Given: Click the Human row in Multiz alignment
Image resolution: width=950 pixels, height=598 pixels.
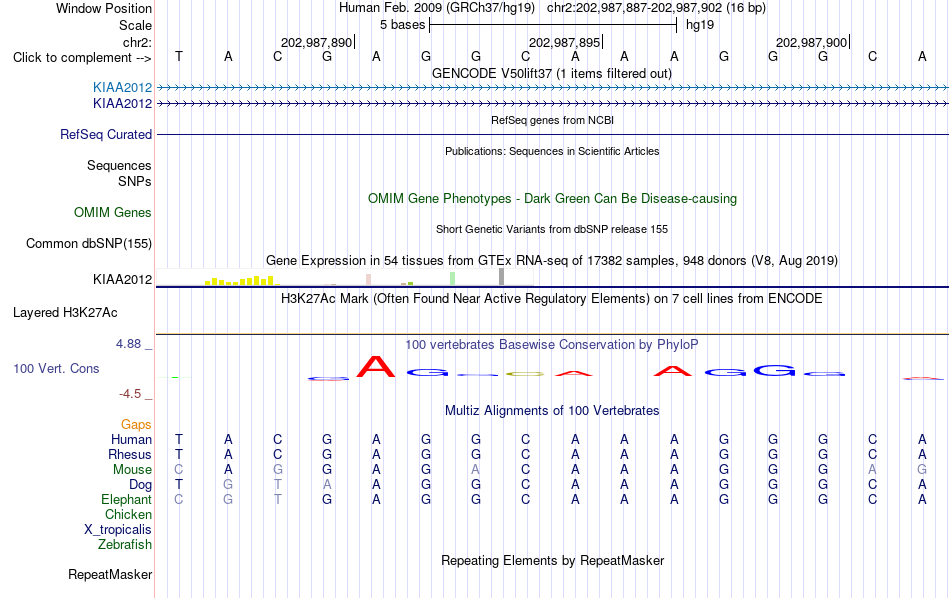Looking at the screenshot, I should tap(551, 439).
